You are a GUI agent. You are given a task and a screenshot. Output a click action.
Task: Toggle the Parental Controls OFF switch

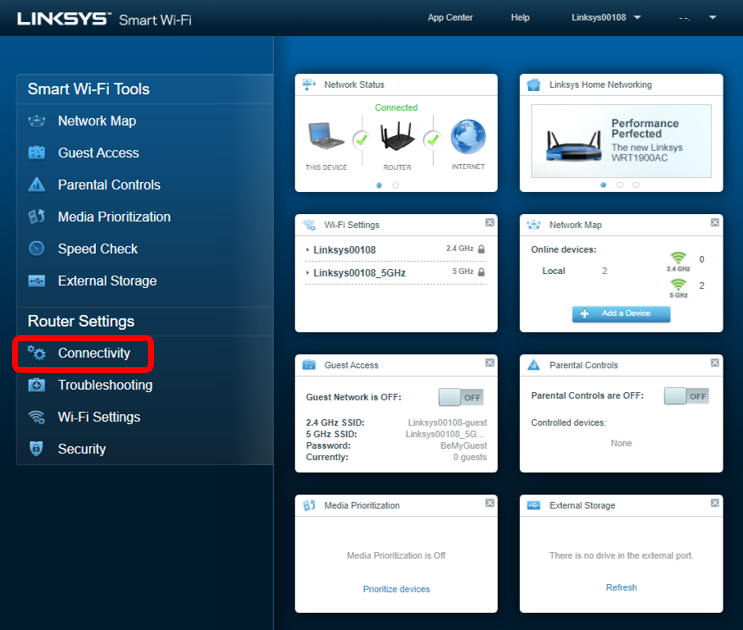click(687, 396)
